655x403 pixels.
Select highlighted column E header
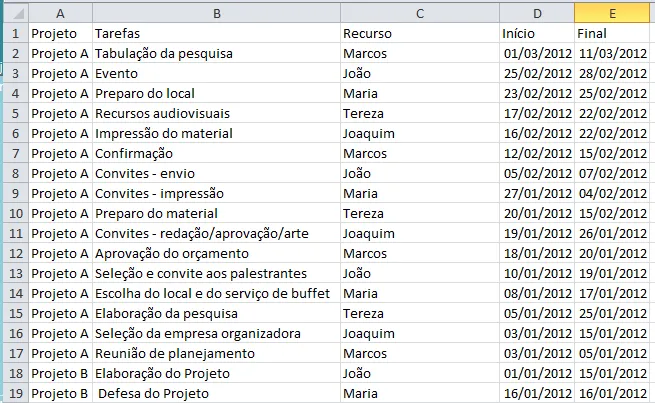612,13
